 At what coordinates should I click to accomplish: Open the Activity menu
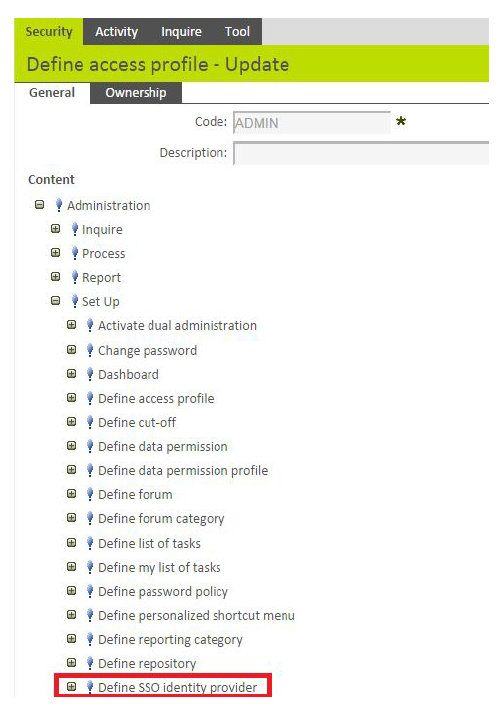(x=116, y=32)
